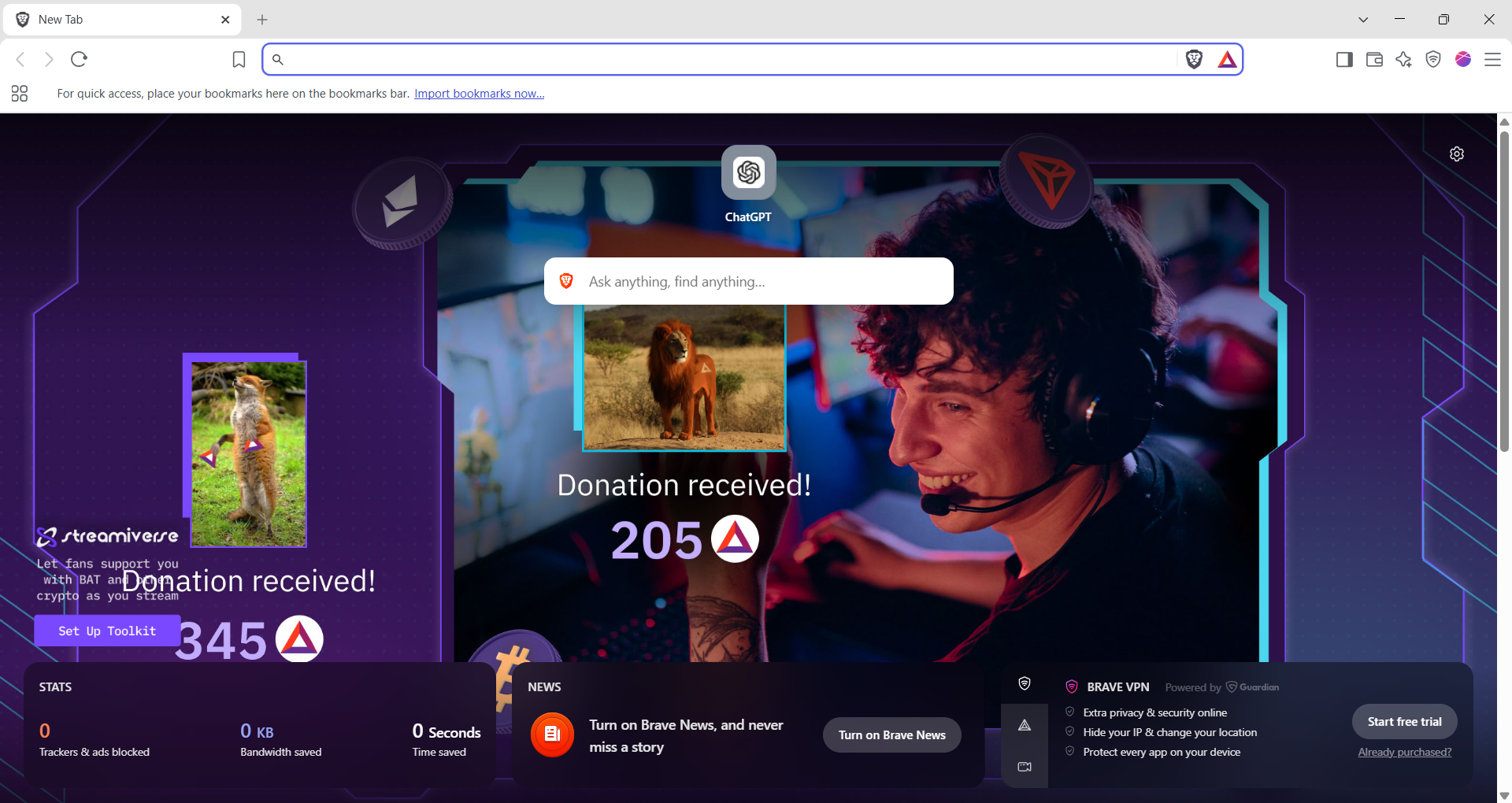Select VPN shield widget tab
1512x803 pixels.
pyautogui.click(x=1025, y=683)
